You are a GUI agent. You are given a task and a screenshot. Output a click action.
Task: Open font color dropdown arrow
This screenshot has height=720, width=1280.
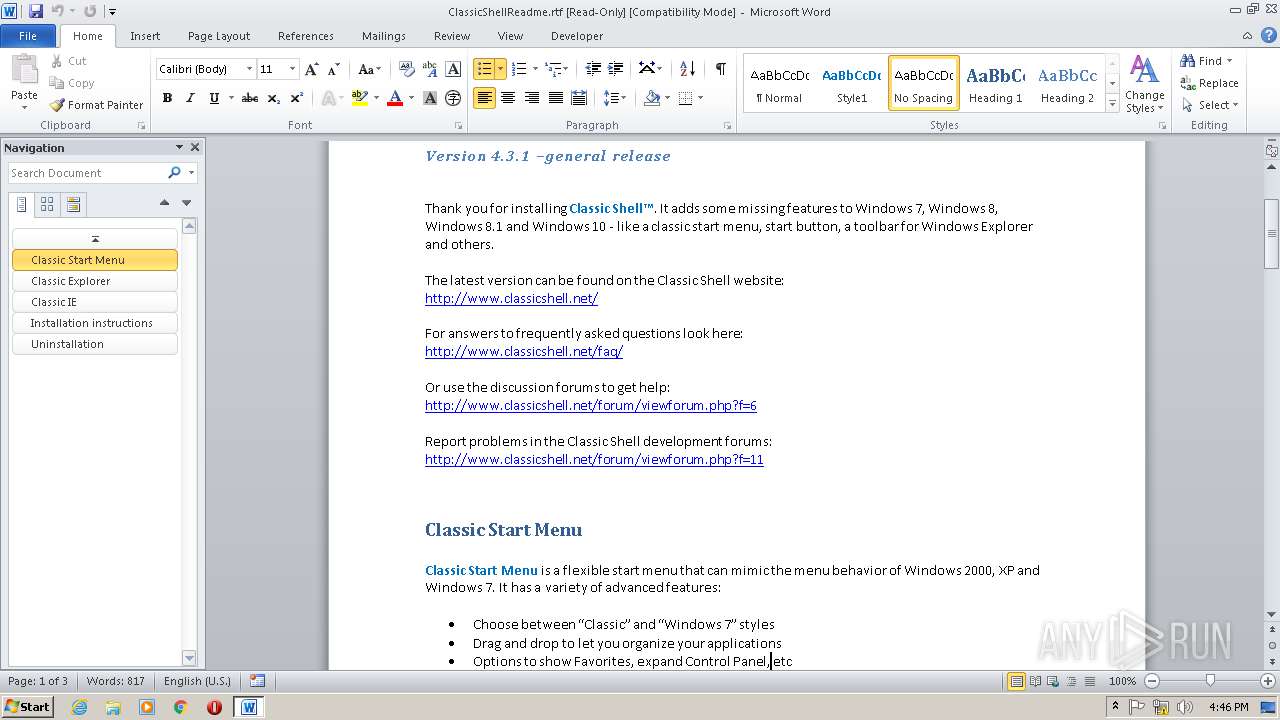pyautogui.click(x=410, y=98)
